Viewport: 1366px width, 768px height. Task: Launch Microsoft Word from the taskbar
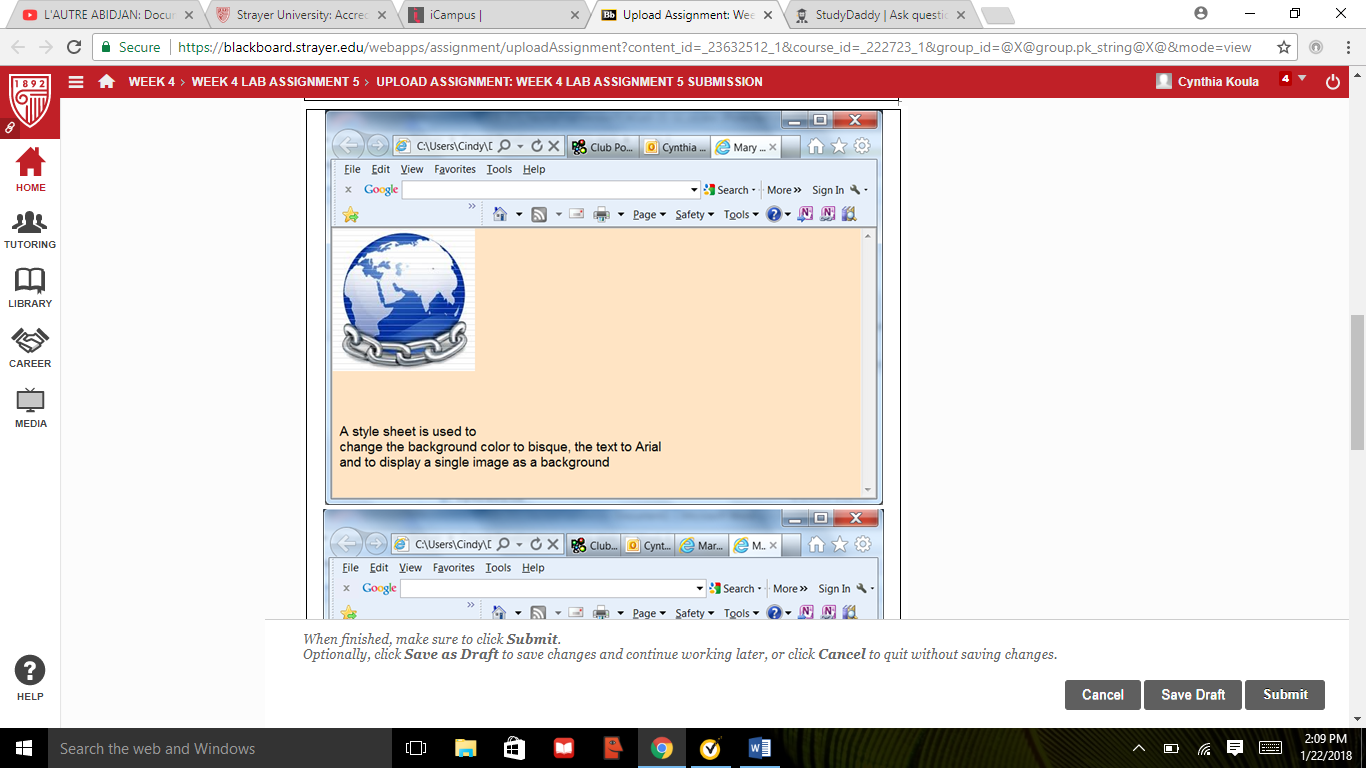click(x=759, y=747)
